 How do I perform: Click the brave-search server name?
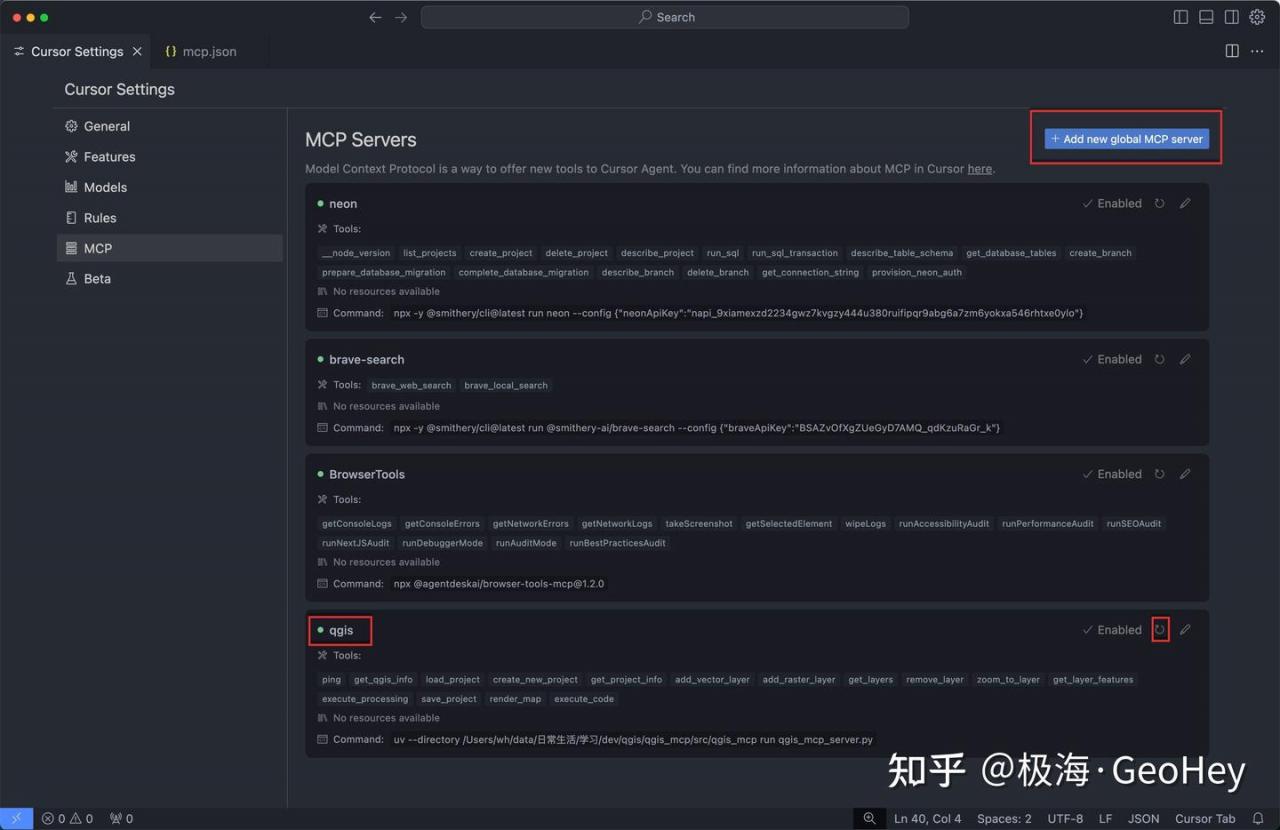click(x=367, y=359)
